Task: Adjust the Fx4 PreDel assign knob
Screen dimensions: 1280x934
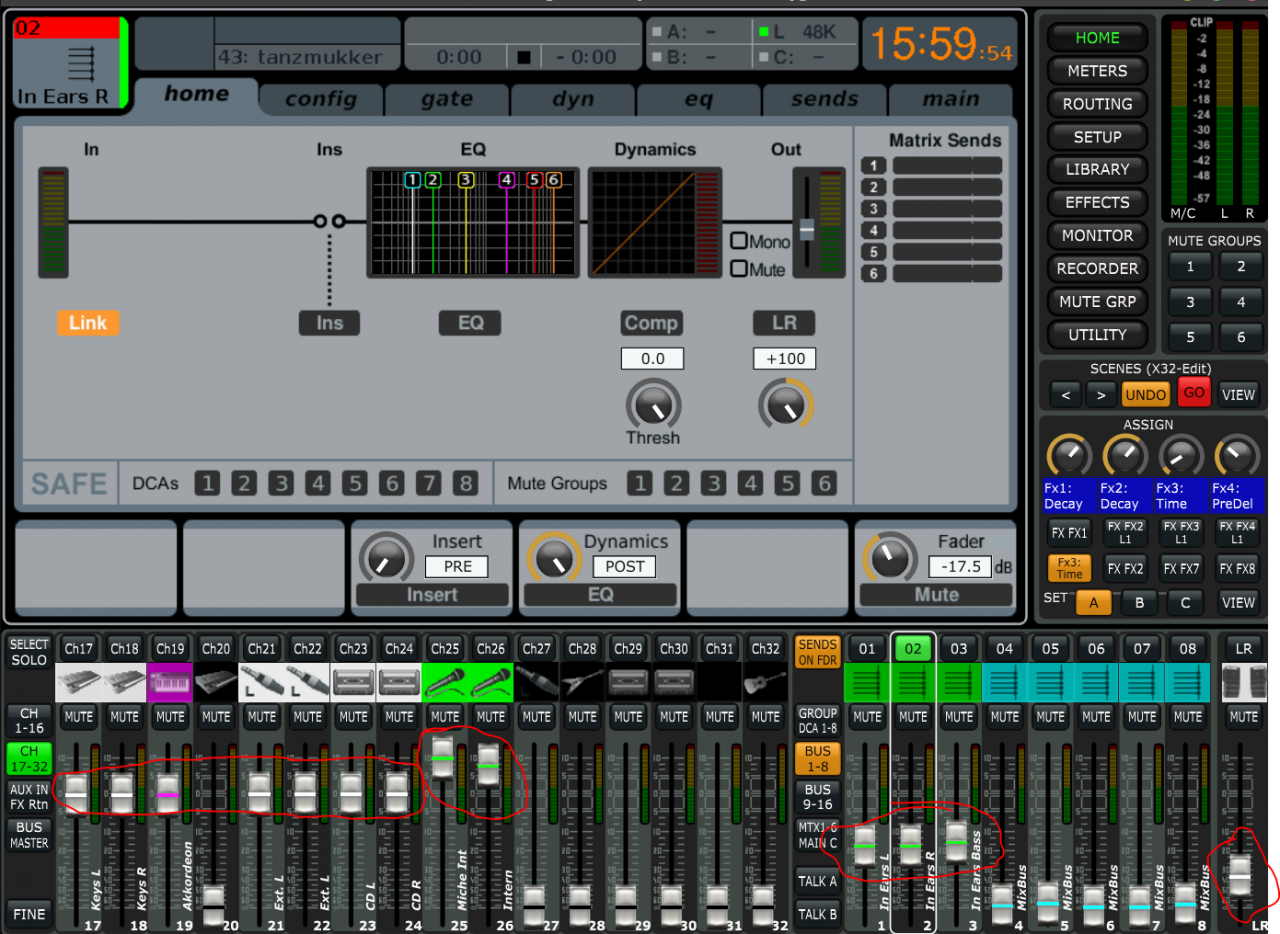Action: 1238,456
